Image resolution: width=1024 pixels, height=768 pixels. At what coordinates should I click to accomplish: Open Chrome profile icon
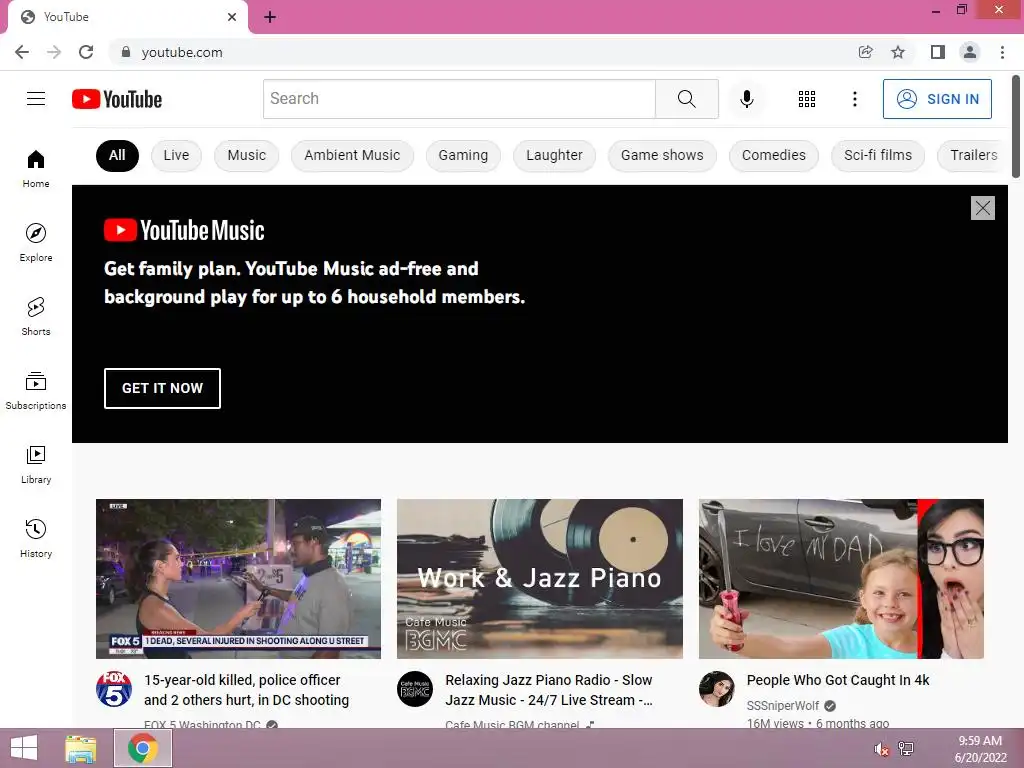click(970, 52)
